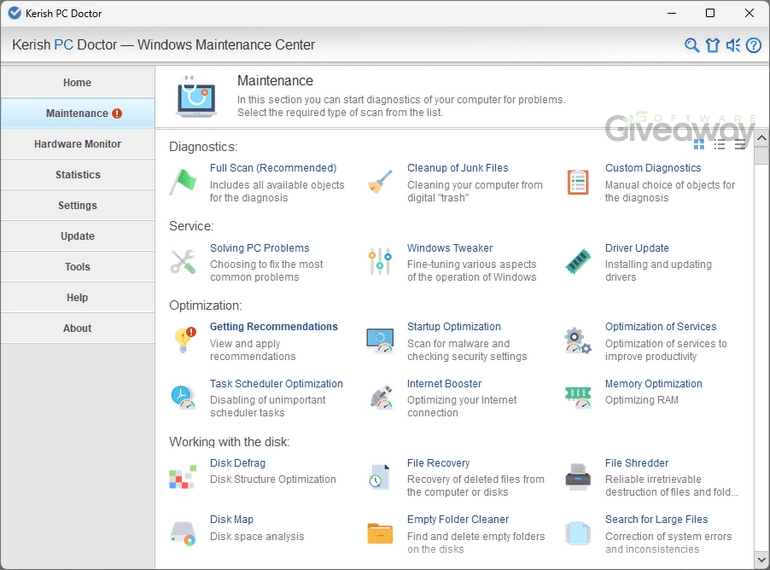Click the clipboard Custom Diagnostics icon
The width and height of the screenshot is (770, 570).
tap(578, 182)
